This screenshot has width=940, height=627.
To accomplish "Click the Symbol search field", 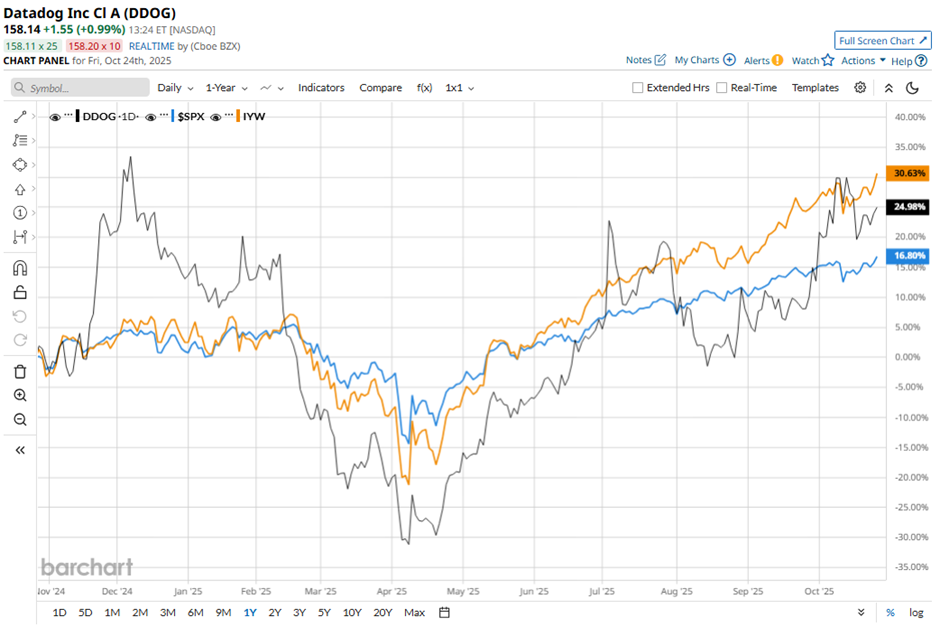I will tap(80, 88).
